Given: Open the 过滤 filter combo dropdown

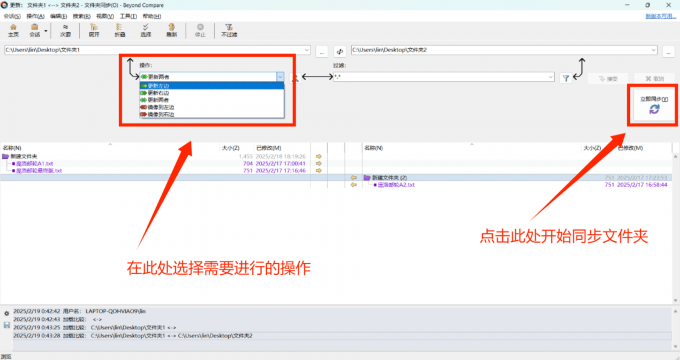Looking at the screenshot, I should pos(551,77).
